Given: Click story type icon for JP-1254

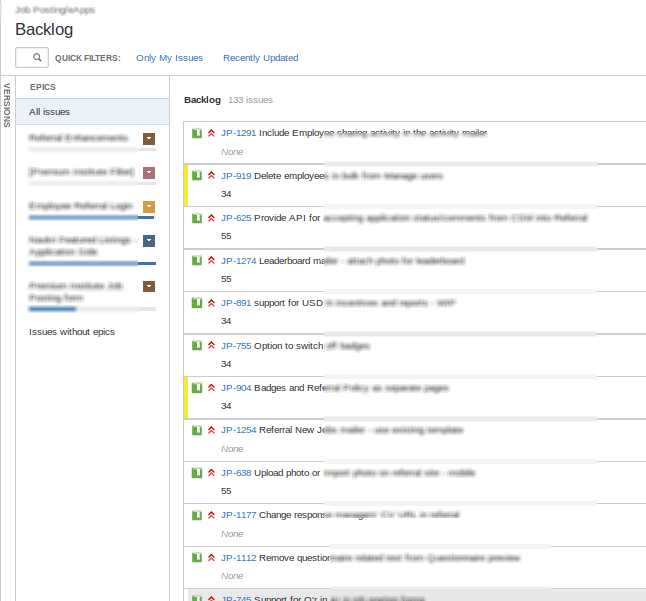Looking at the screenshot, I should [197, 430].
